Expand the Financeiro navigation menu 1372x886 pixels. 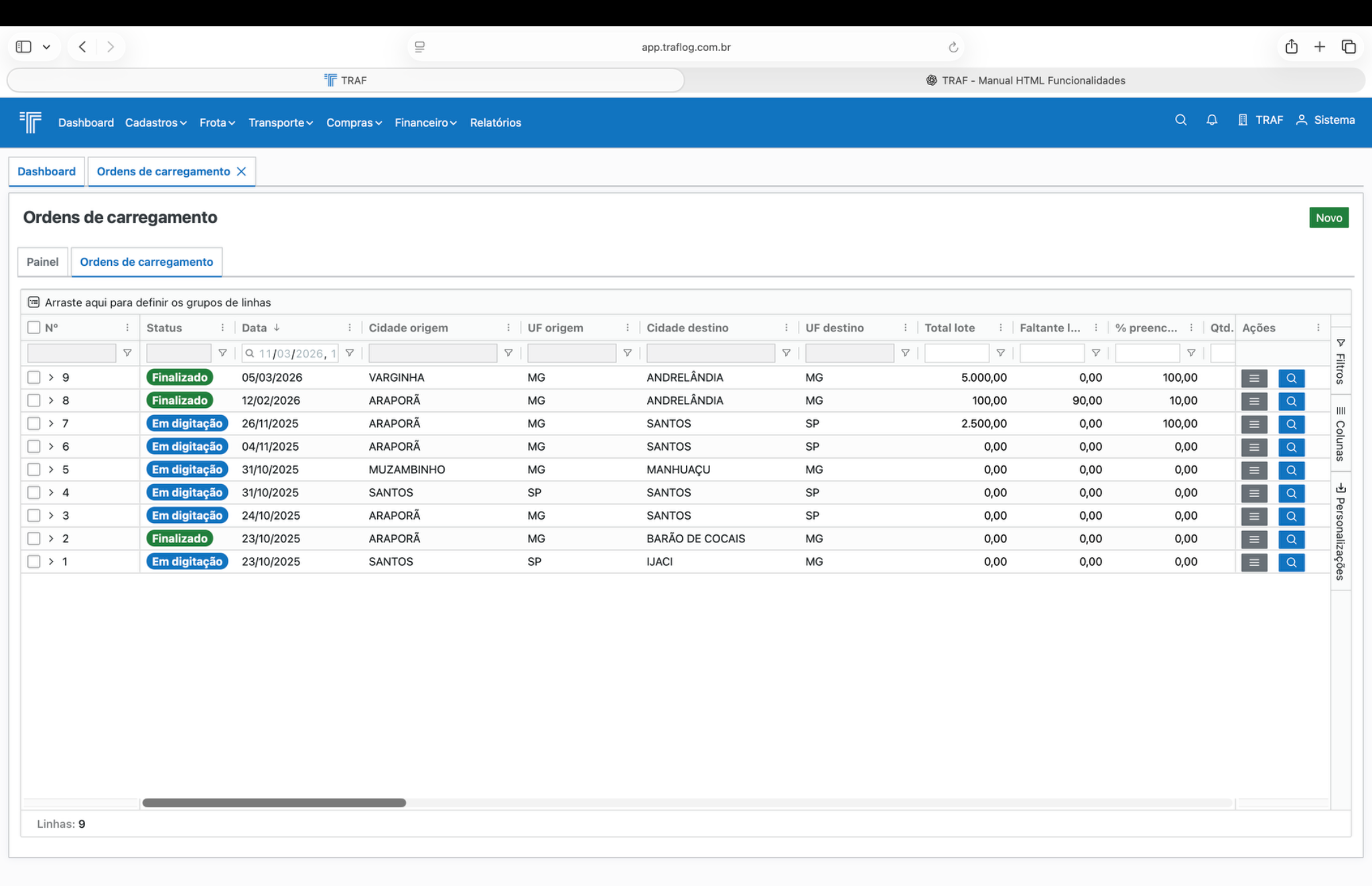425,123
